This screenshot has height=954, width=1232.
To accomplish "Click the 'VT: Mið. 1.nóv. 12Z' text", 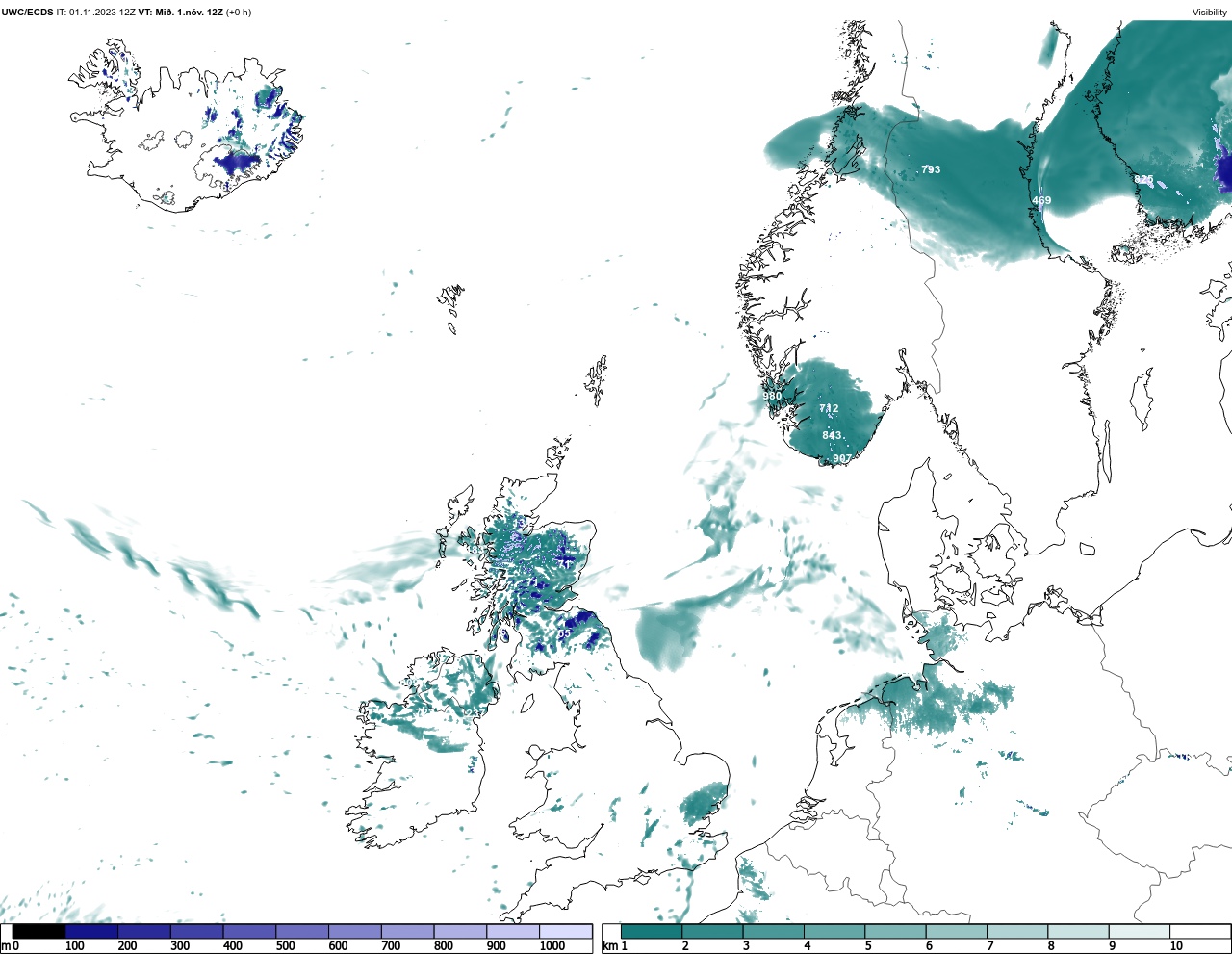I will click(x=180, y=13).
